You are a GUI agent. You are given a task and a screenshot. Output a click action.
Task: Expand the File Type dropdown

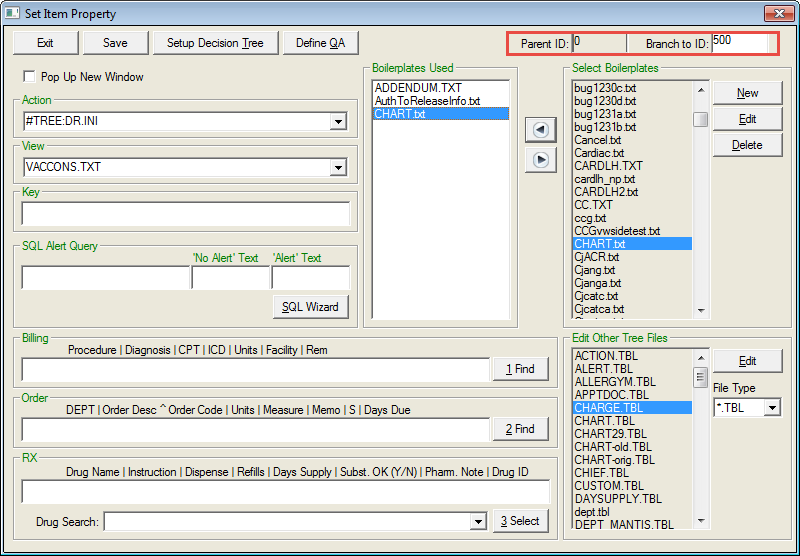point(770,408)
